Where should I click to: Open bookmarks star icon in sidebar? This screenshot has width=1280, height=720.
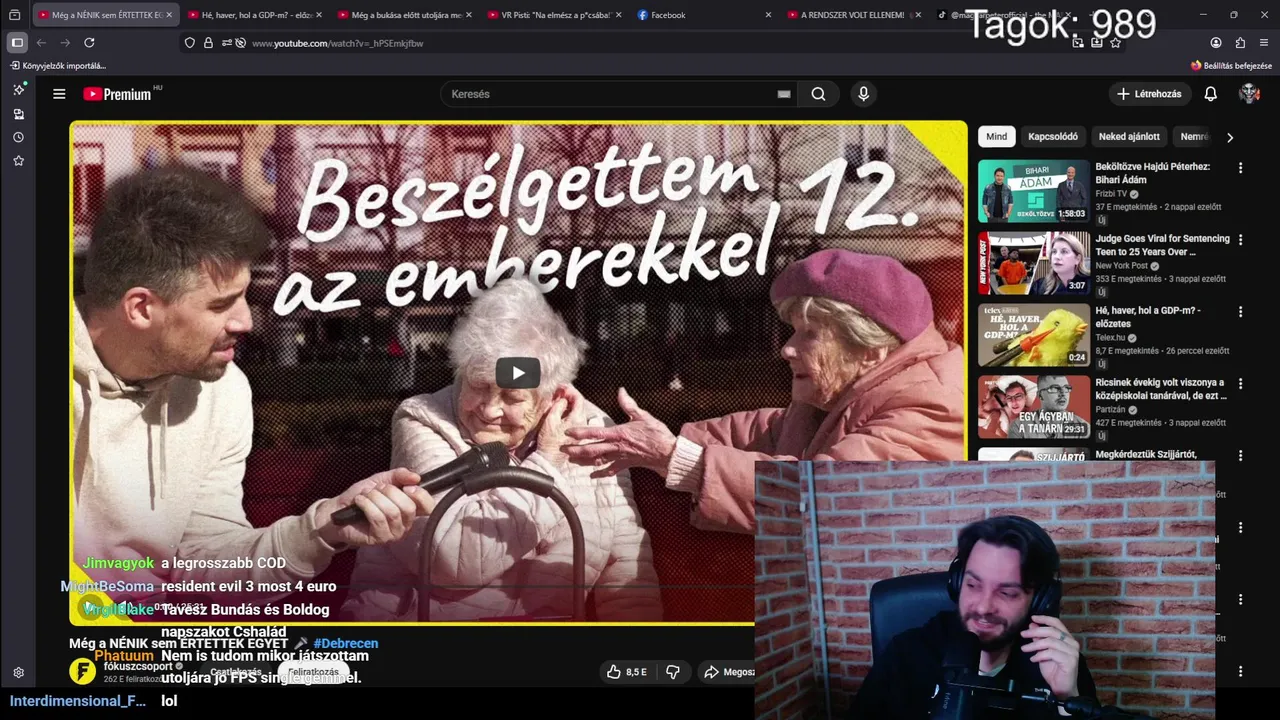18,160
